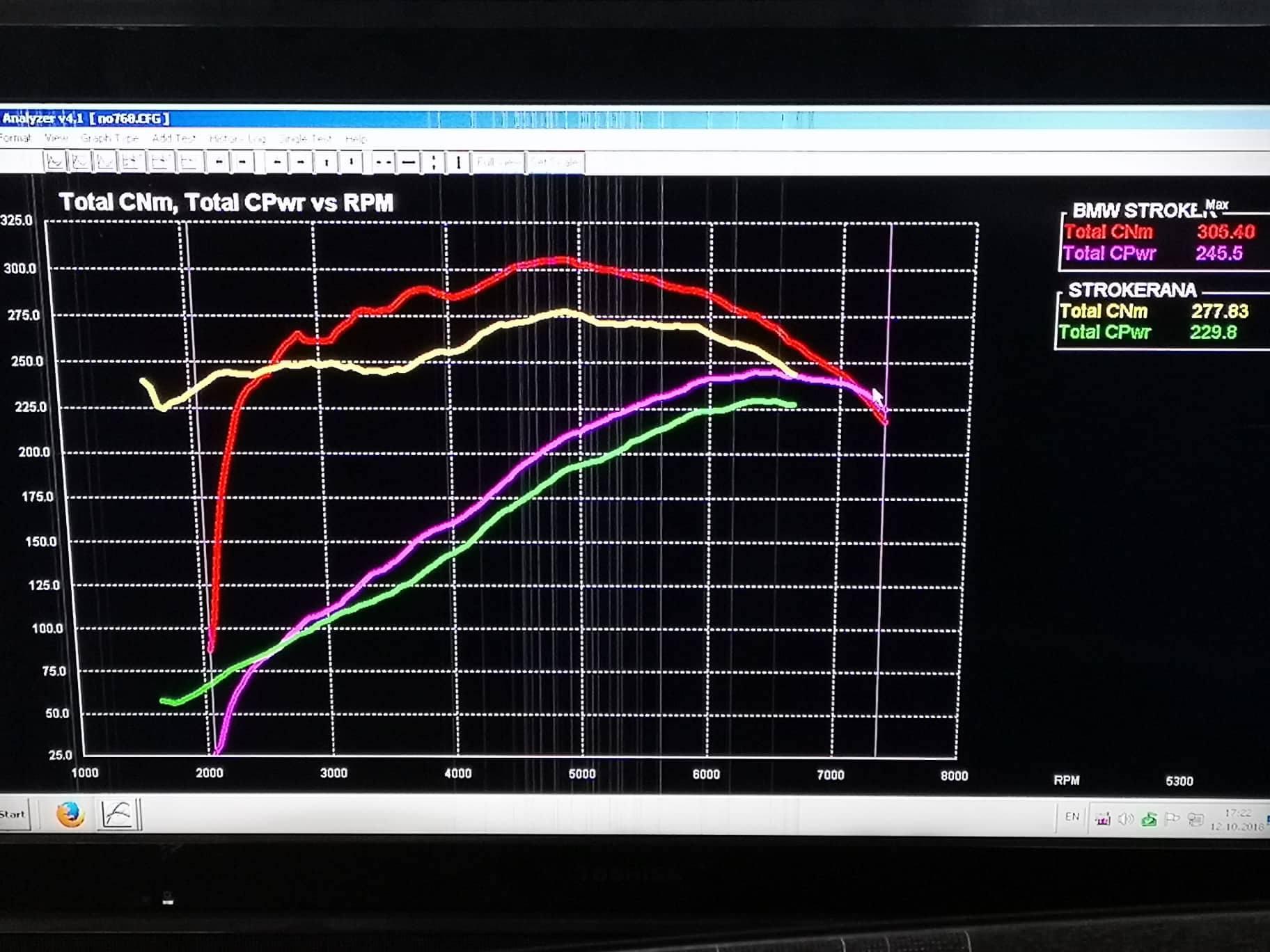Open the Add Test menu

coord(173,138)
